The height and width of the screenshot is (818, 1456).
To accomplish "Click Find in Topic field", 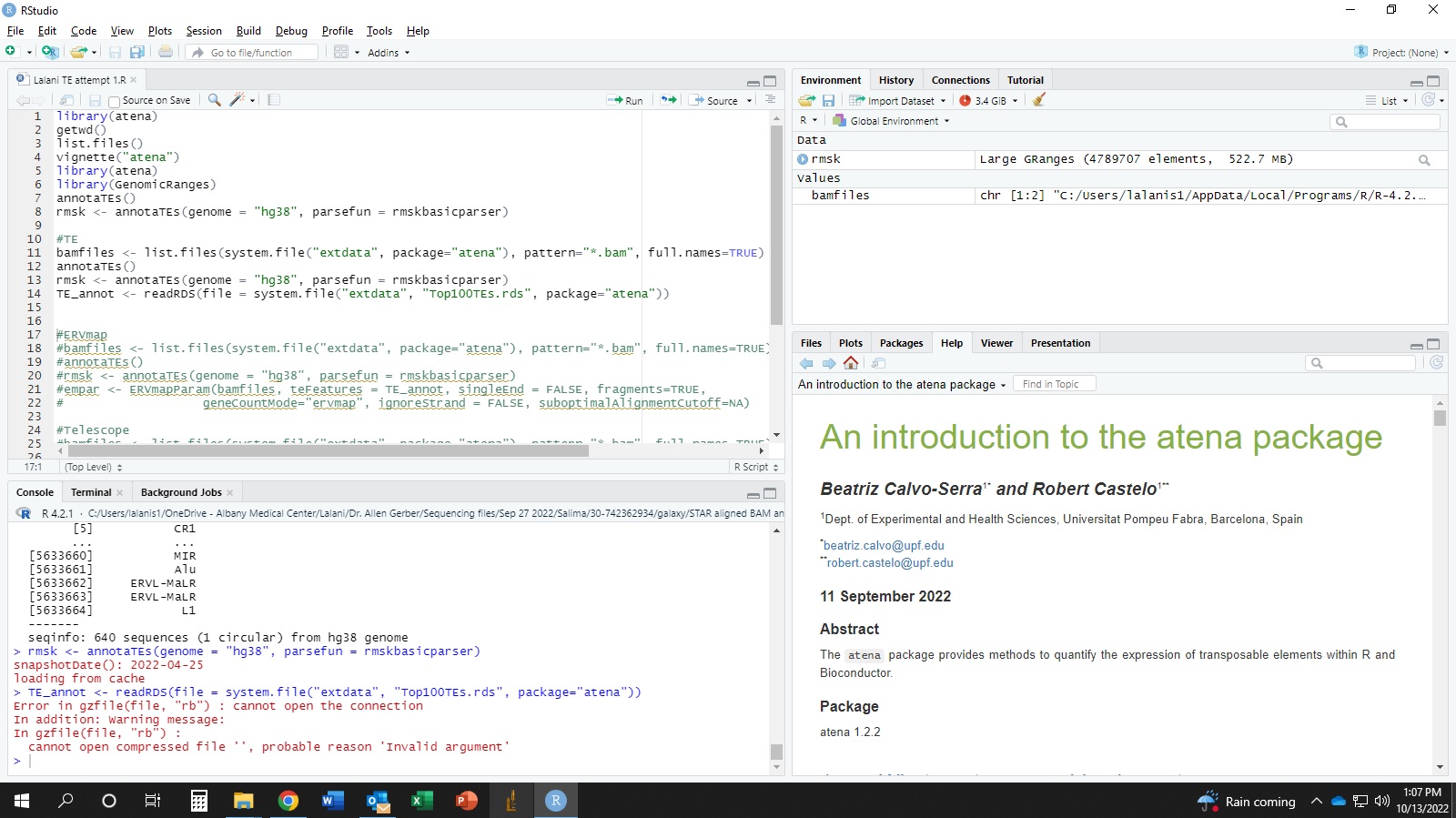I will coord(1054,385).
